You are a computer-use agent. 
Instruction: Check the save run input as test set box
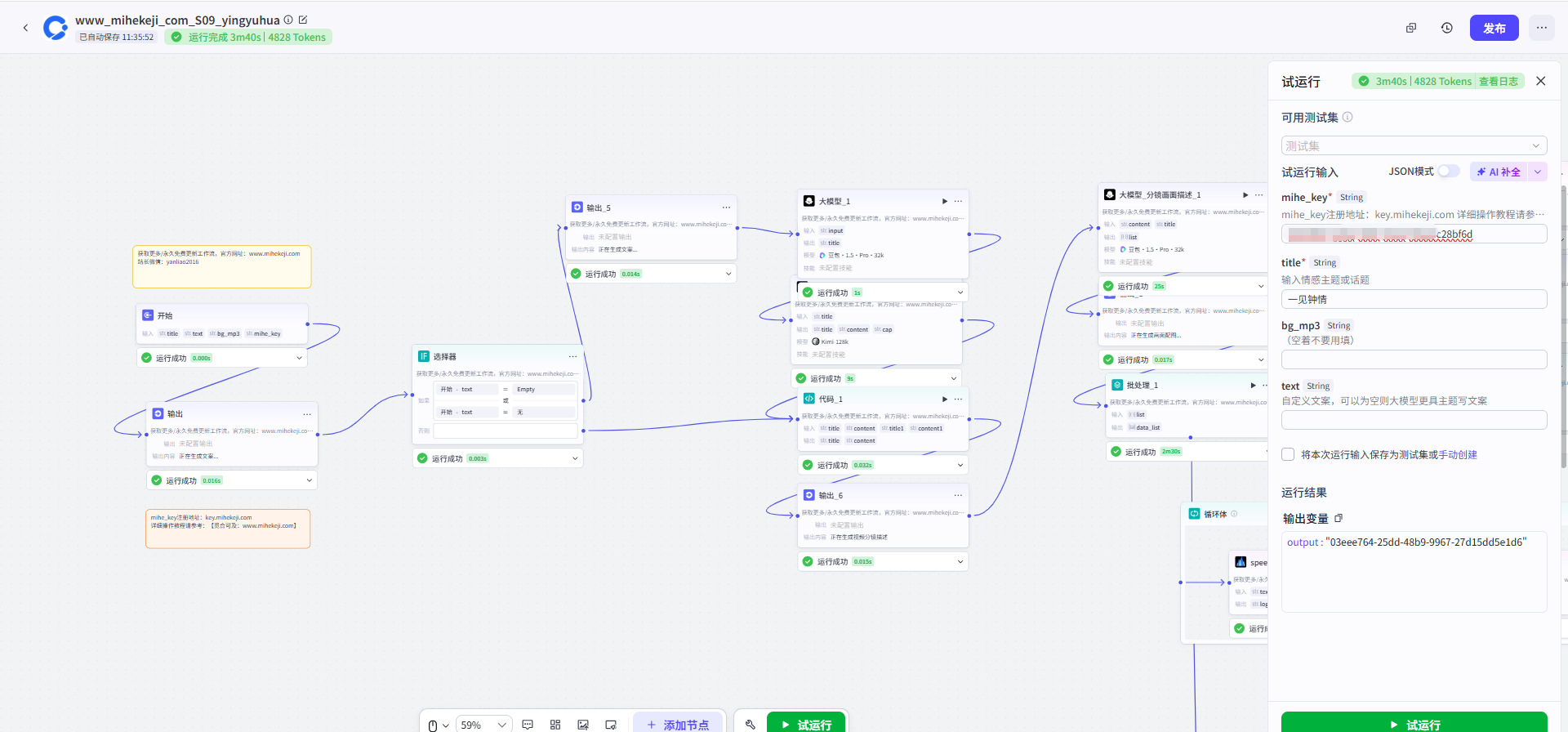coord(1288,455)
